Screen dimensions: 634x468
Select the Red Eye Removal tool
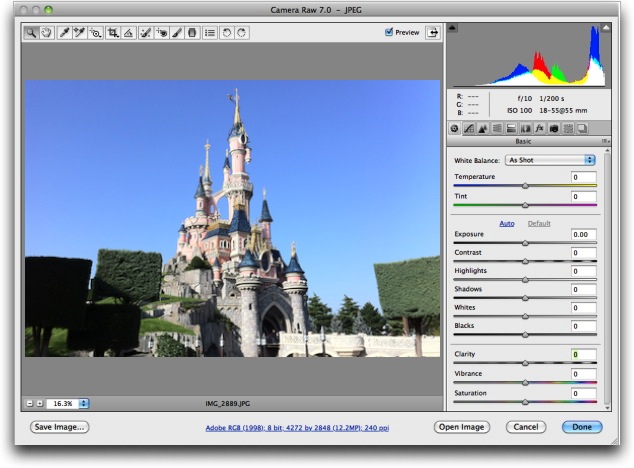(161, 33)
